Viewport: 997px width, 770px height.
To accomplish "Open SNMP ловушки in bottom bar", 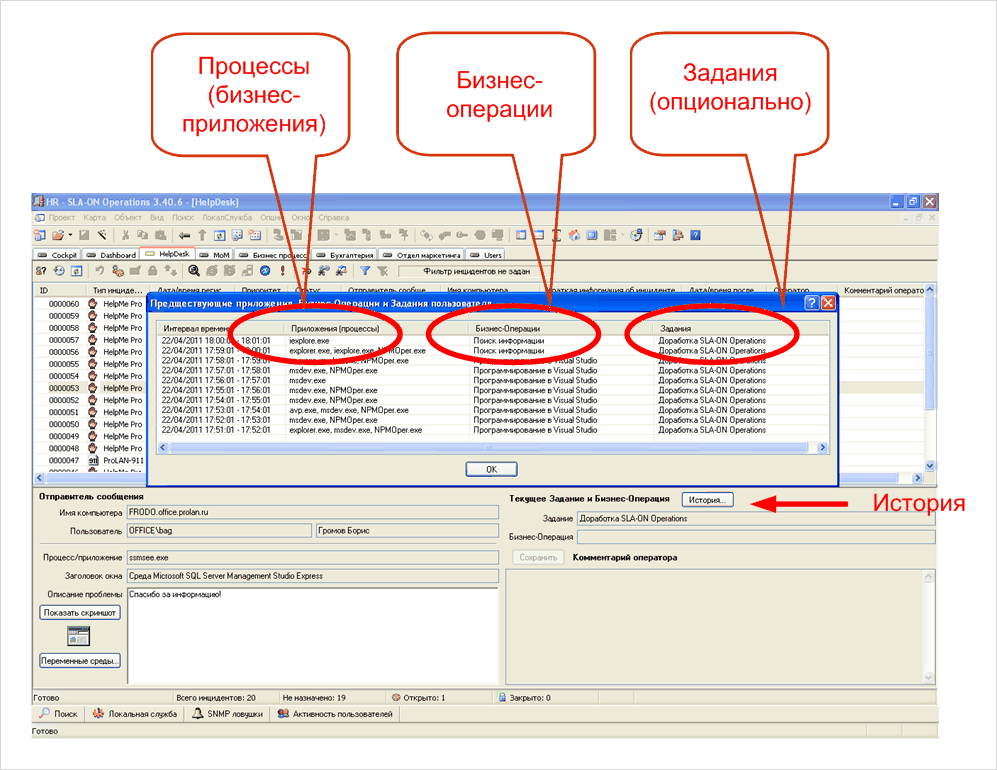I will [x=229, y=714].
